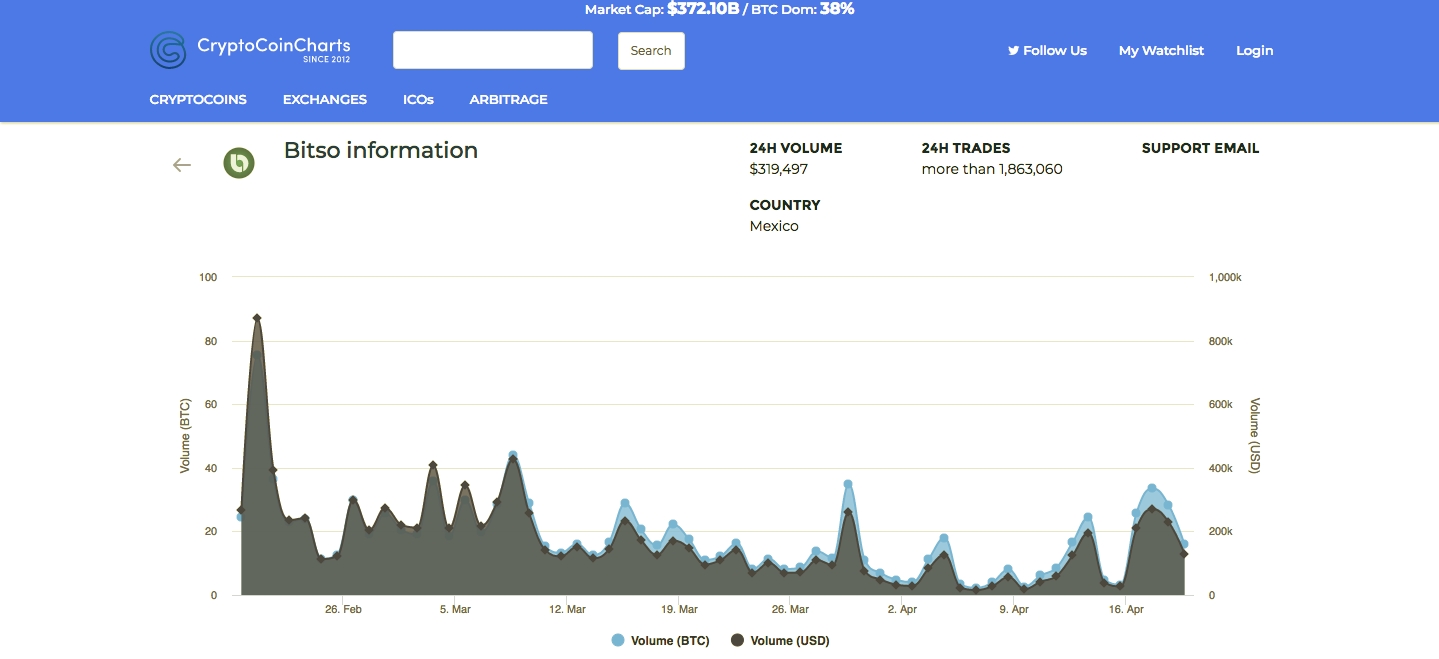Click the Volume (BTC) vertical axis title

click(185, 436)
